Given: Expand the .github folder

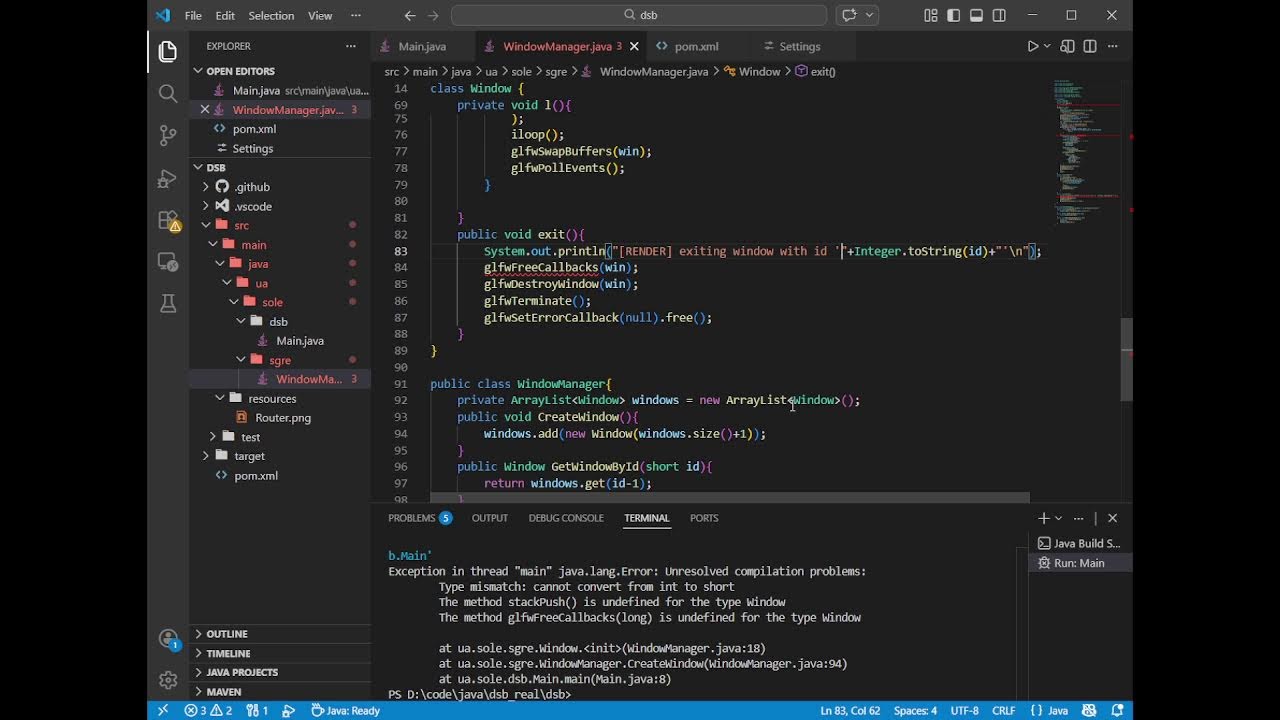Looking at the screenshot, I should (252, 187).
